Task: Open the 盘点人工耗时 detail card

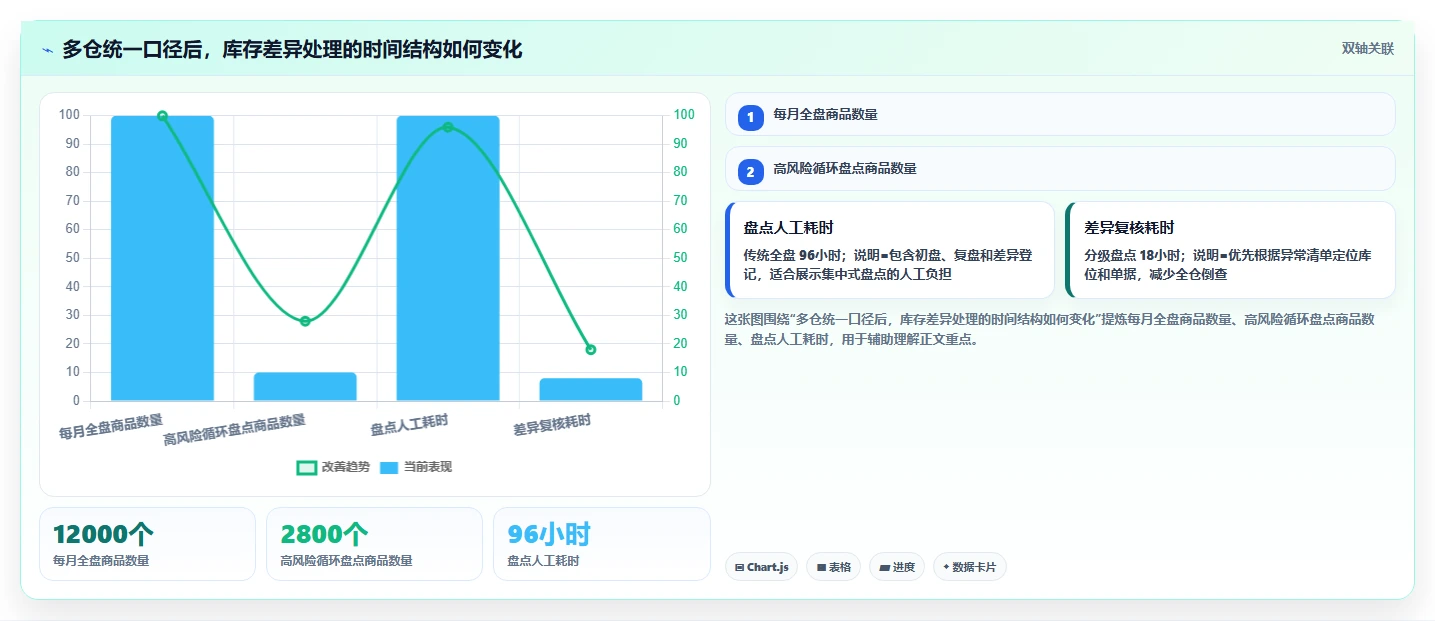Action: [890, 250]
